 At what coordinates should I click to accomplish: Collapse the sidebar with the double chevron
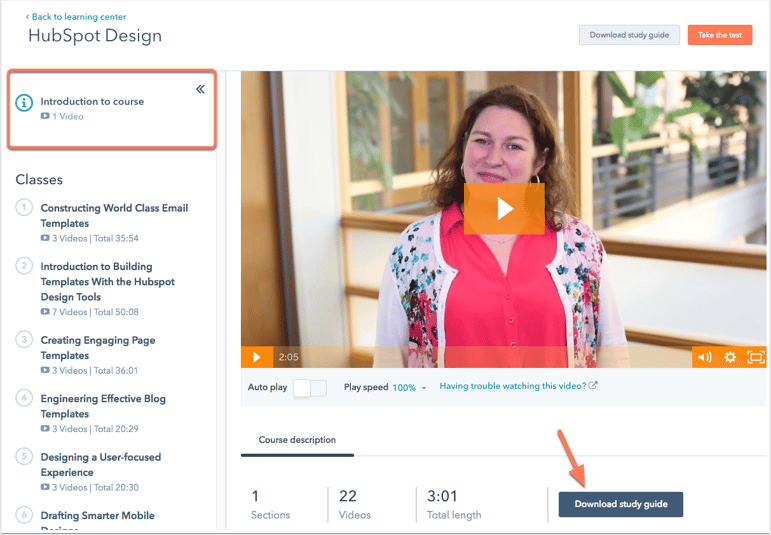(200, 89)
